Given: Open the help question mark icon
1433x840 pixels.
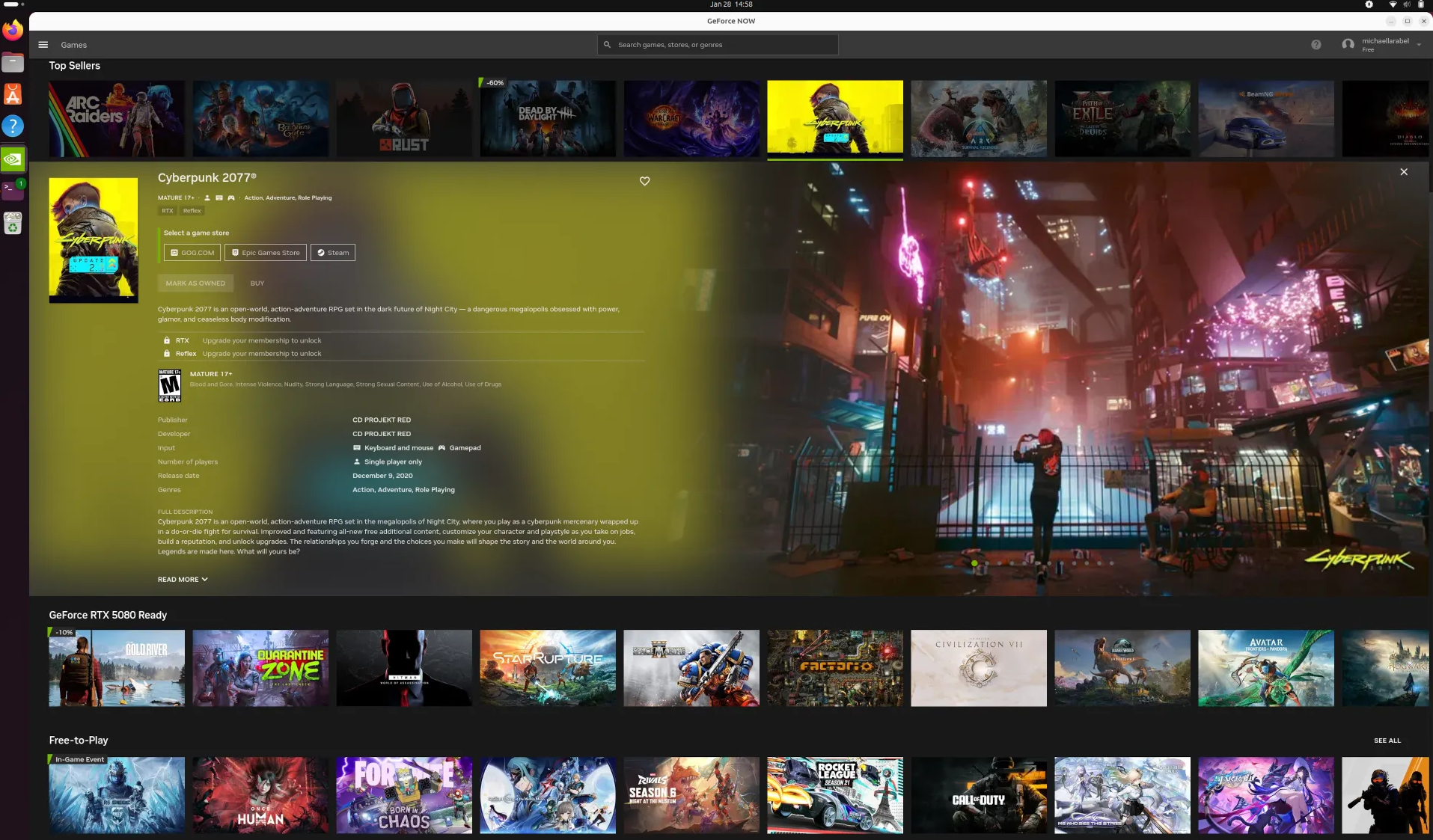Looking at the screenshot, I should (x=1316, y=45).
